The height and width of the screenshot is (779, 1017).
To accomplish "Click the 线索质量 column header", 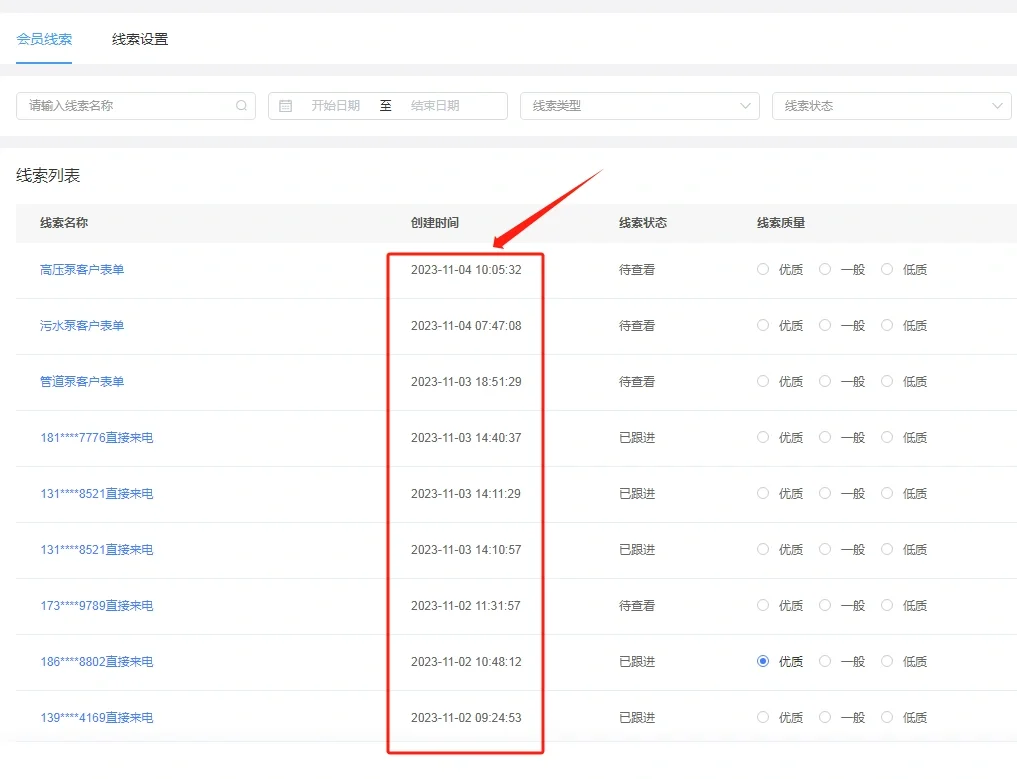I will [x=781, y=222].
